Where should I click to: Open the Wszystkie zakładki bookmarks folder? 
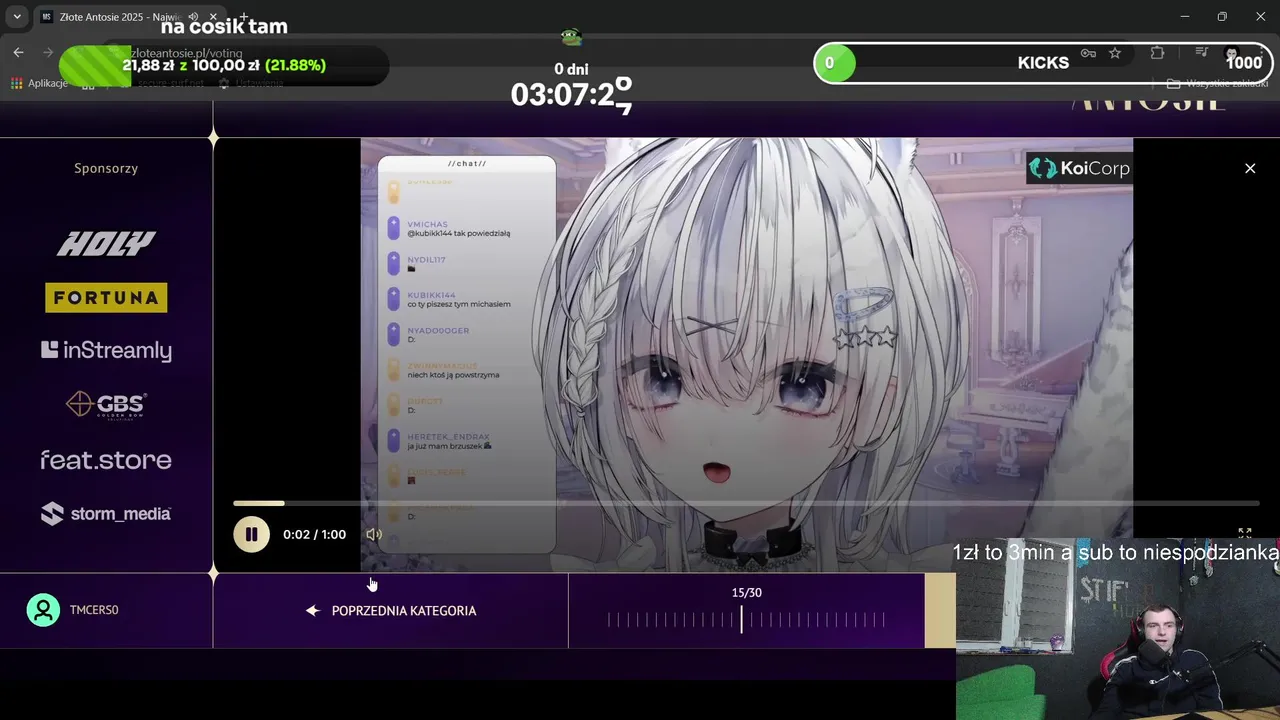coord(1218,83)
